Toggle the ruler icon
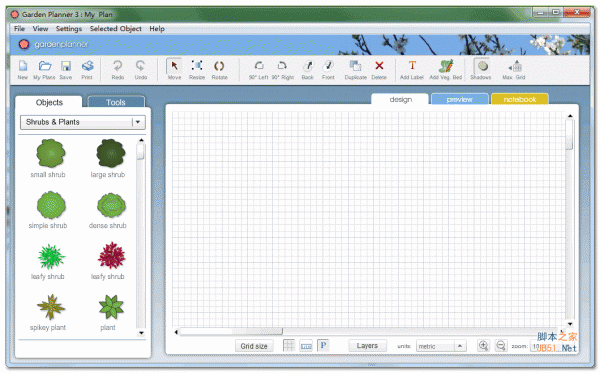Screen dimensions: 600x373 306,346
